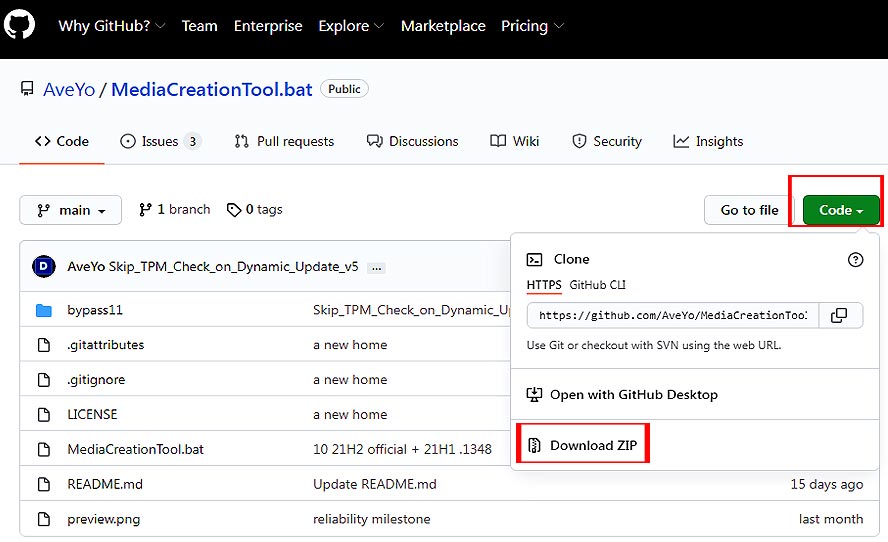The image size is (888, 542).
Task: Click the HTTPS clone URL input field
Action: (x=673, y=315)
